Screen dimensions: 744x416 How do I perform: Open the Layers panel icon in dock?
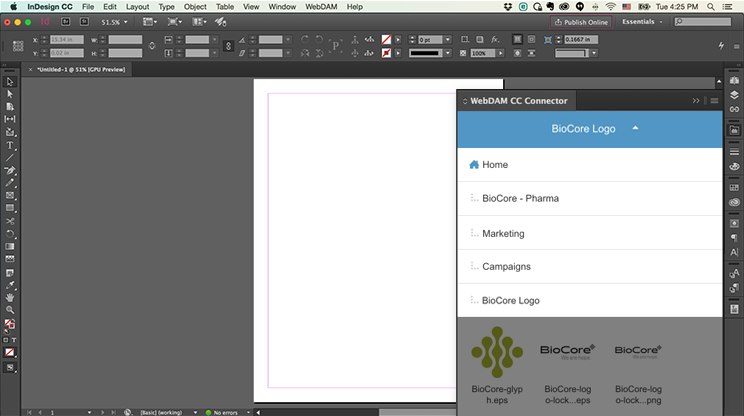point(734,95)
